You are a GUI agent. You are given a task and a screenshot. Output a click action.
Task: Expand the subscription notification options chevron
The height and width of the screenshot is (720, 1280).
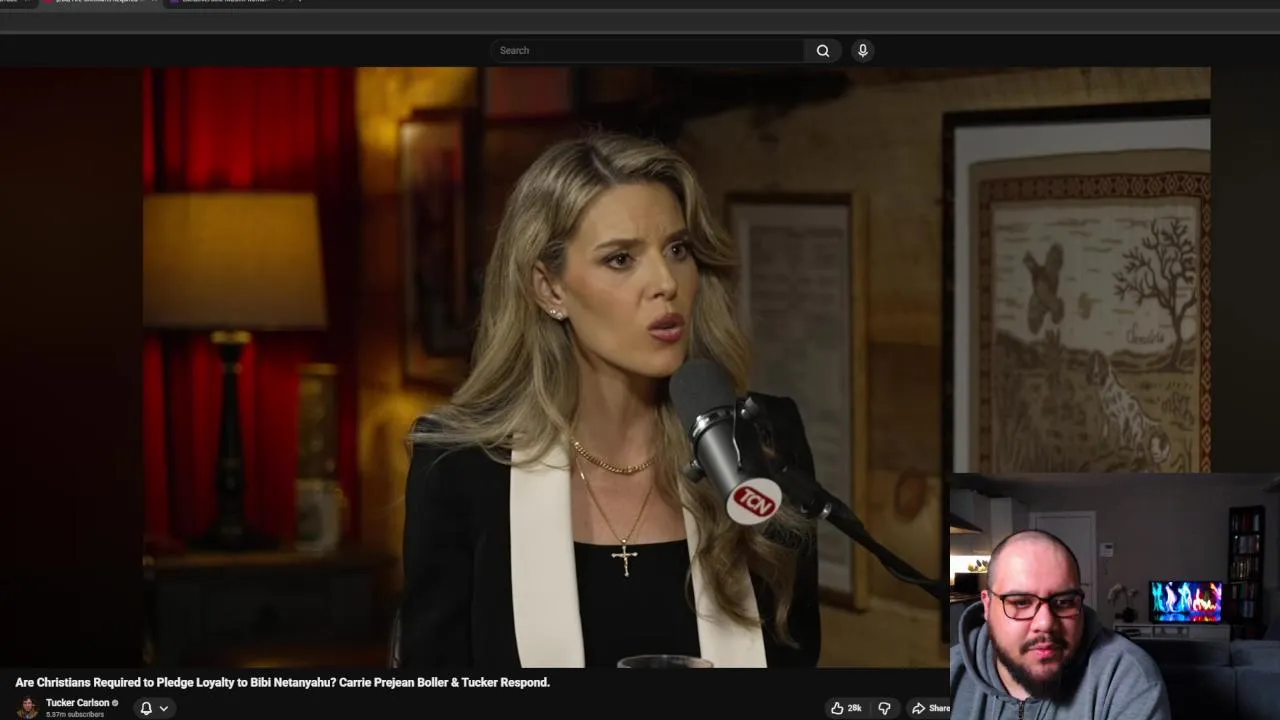(x=164, y=708)
